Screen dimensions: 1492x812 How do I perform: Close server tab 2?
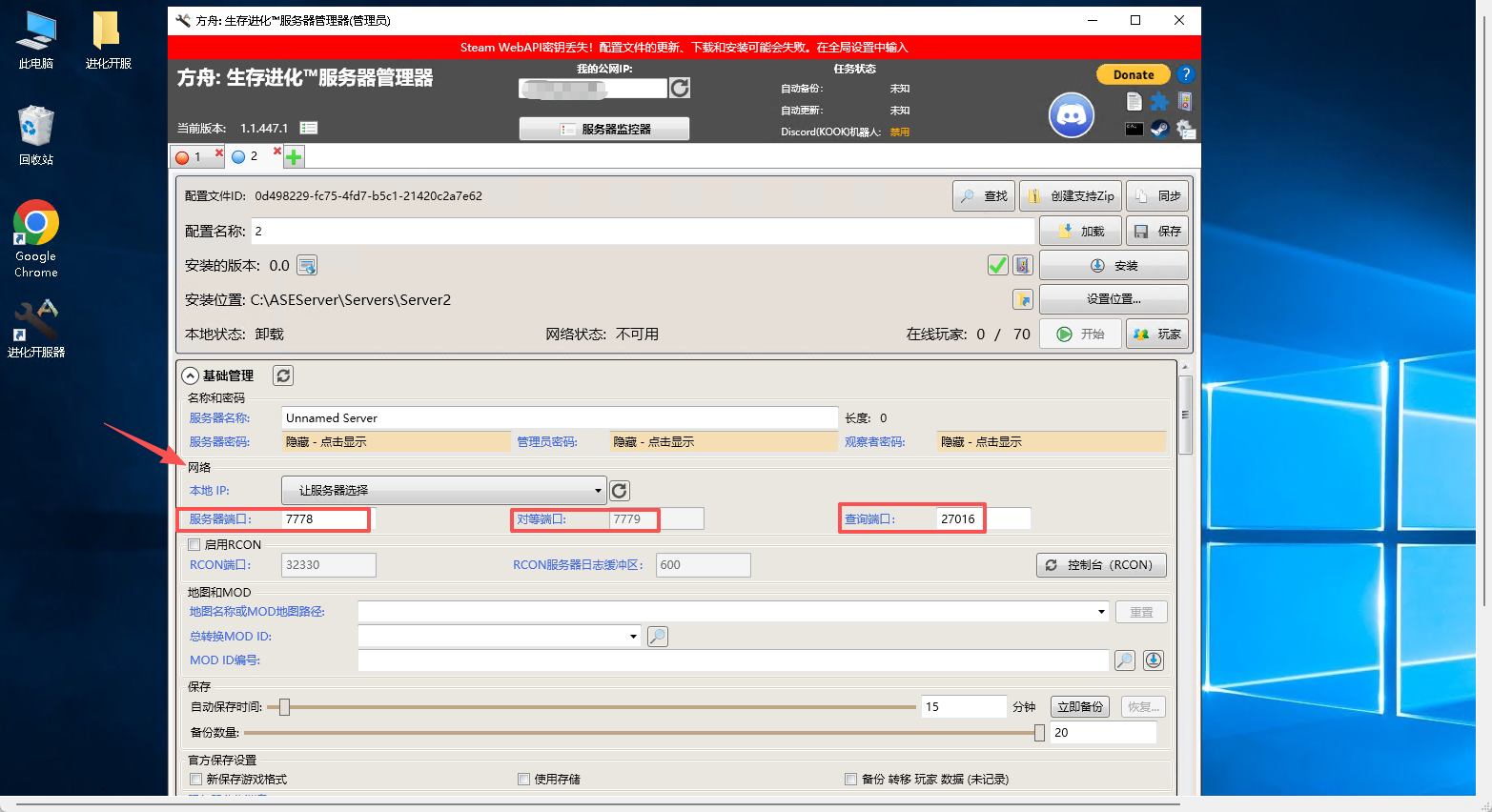pos(277,151)
